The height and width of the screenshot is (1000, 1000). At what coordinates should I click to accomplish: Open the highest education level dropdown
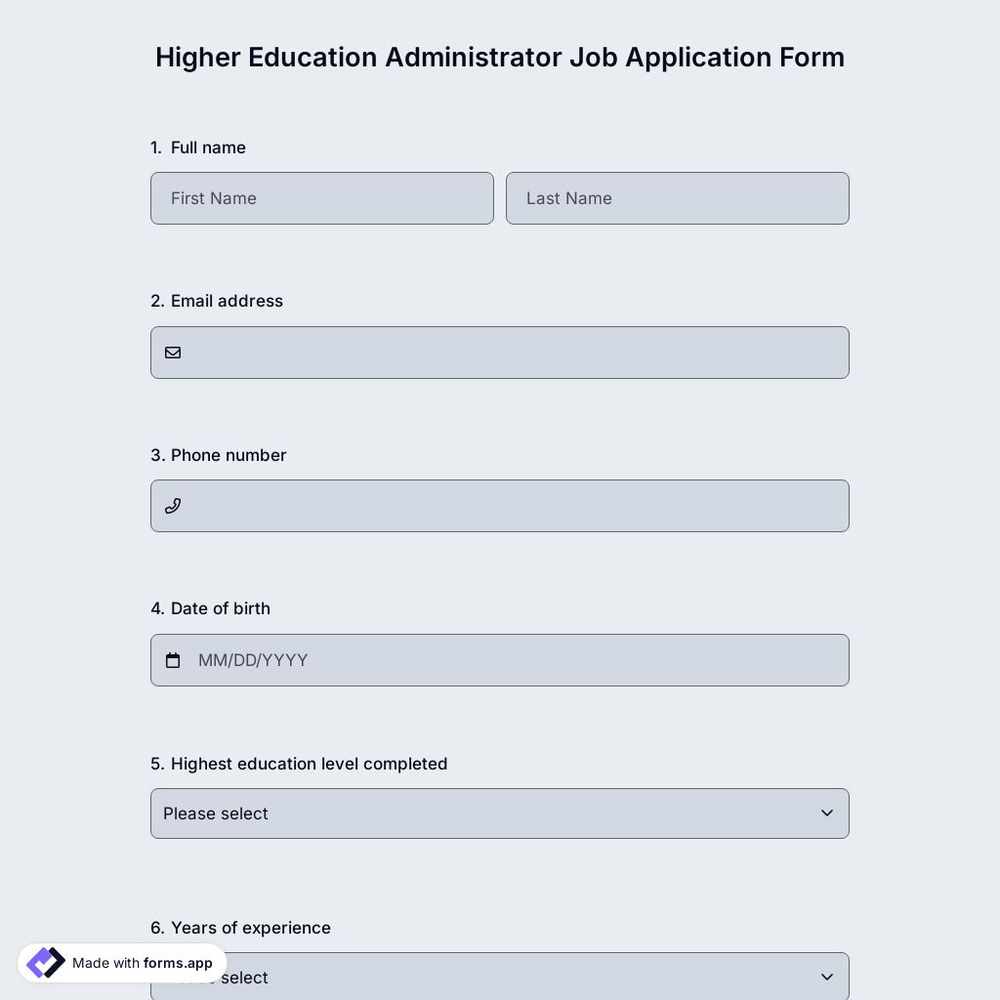pos(500,813)
